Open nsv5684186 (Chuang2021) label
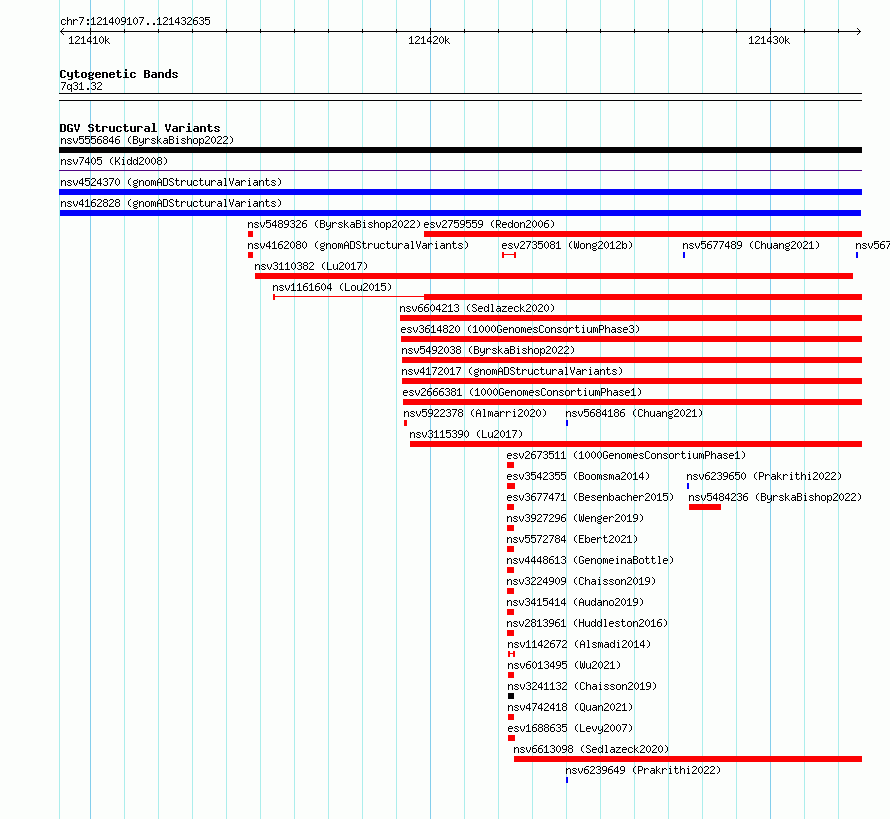This screenshot has height=819, width=890. pyautogui.click(x=634, y=413)
